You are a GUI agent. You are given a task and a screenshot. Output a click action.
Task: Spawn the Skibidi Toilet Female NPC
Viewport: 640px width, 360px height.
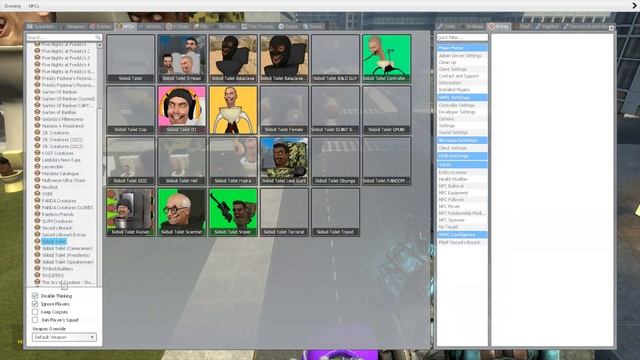[x=284, y=110]
